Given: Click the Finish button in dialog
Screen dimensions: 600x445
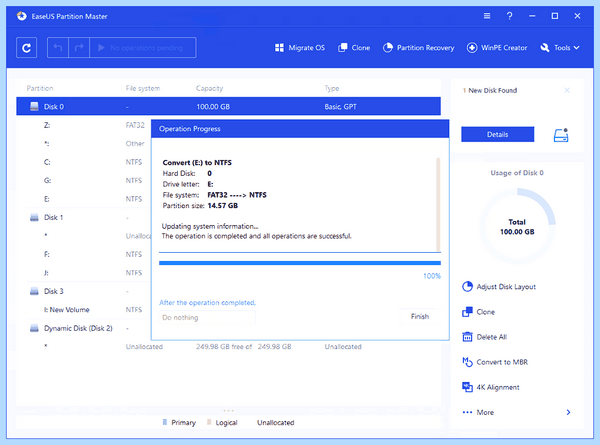Looking at the screenshot, I should (x=420, y=316).
